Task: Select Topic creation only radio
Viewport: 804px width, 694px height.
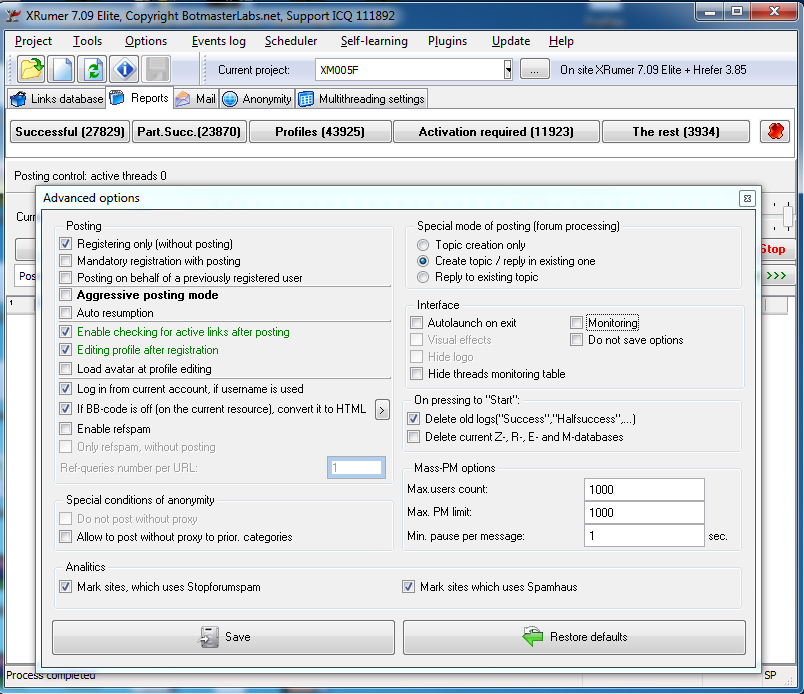Action: [423, 245]
